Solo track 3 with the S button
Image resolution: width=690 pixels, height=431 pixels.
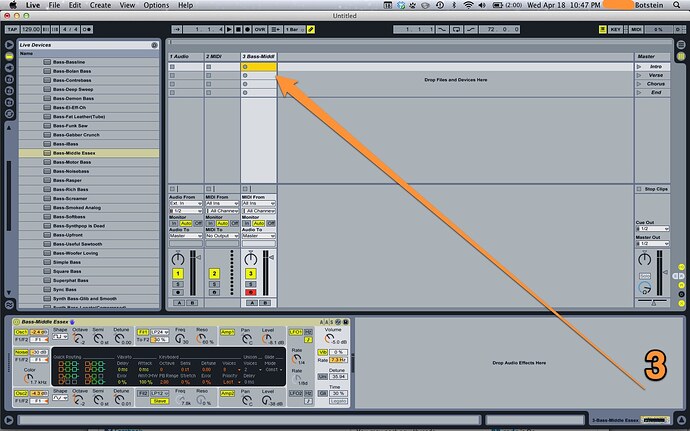[x=251, y=284]
